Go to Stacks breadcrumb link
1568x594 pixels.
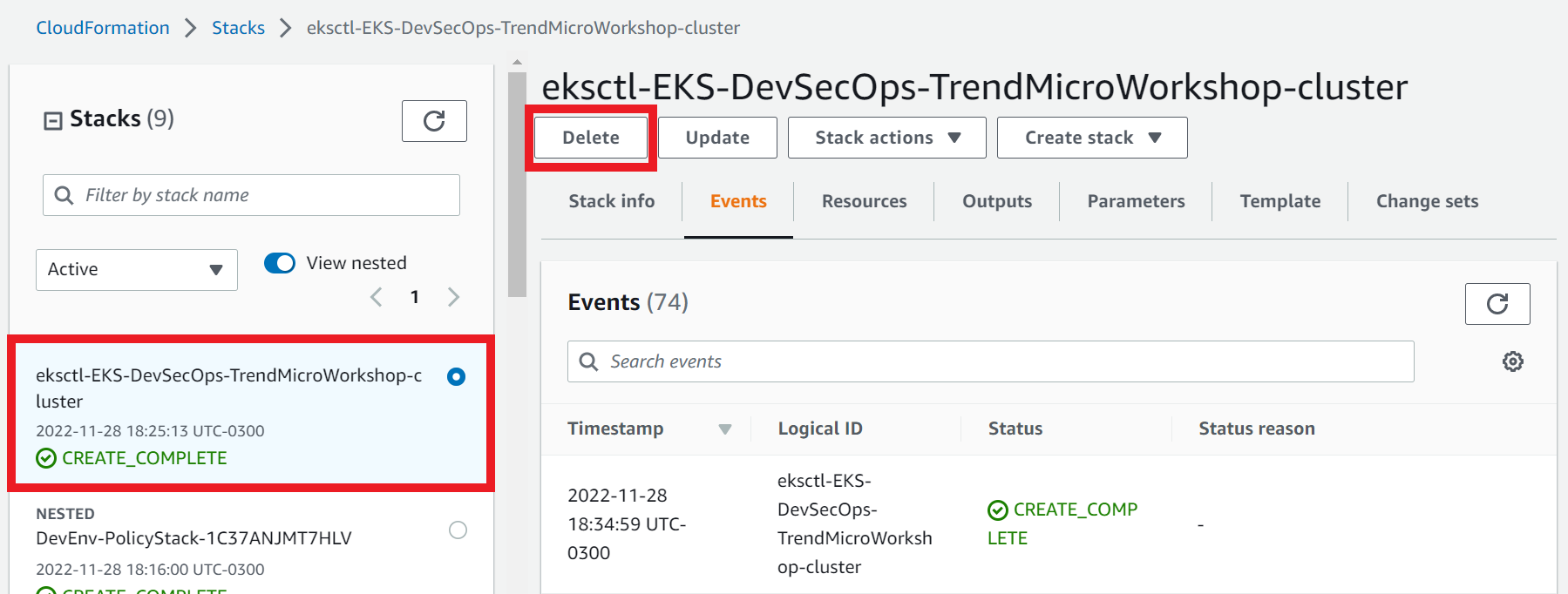click(x=238, y=28)
